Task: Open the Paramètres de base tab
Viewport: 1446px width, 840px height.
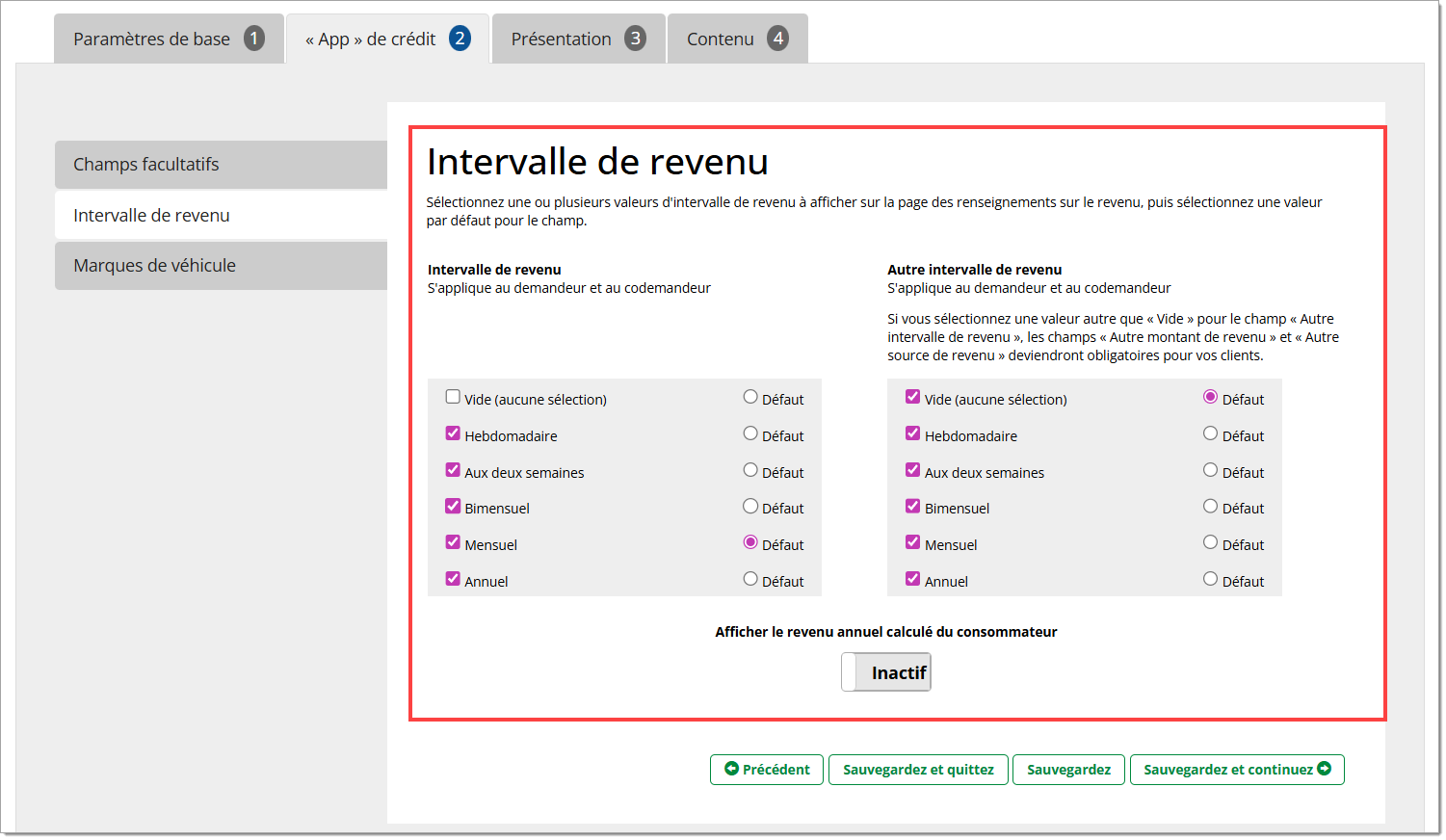Action: [x=152, y=39]
